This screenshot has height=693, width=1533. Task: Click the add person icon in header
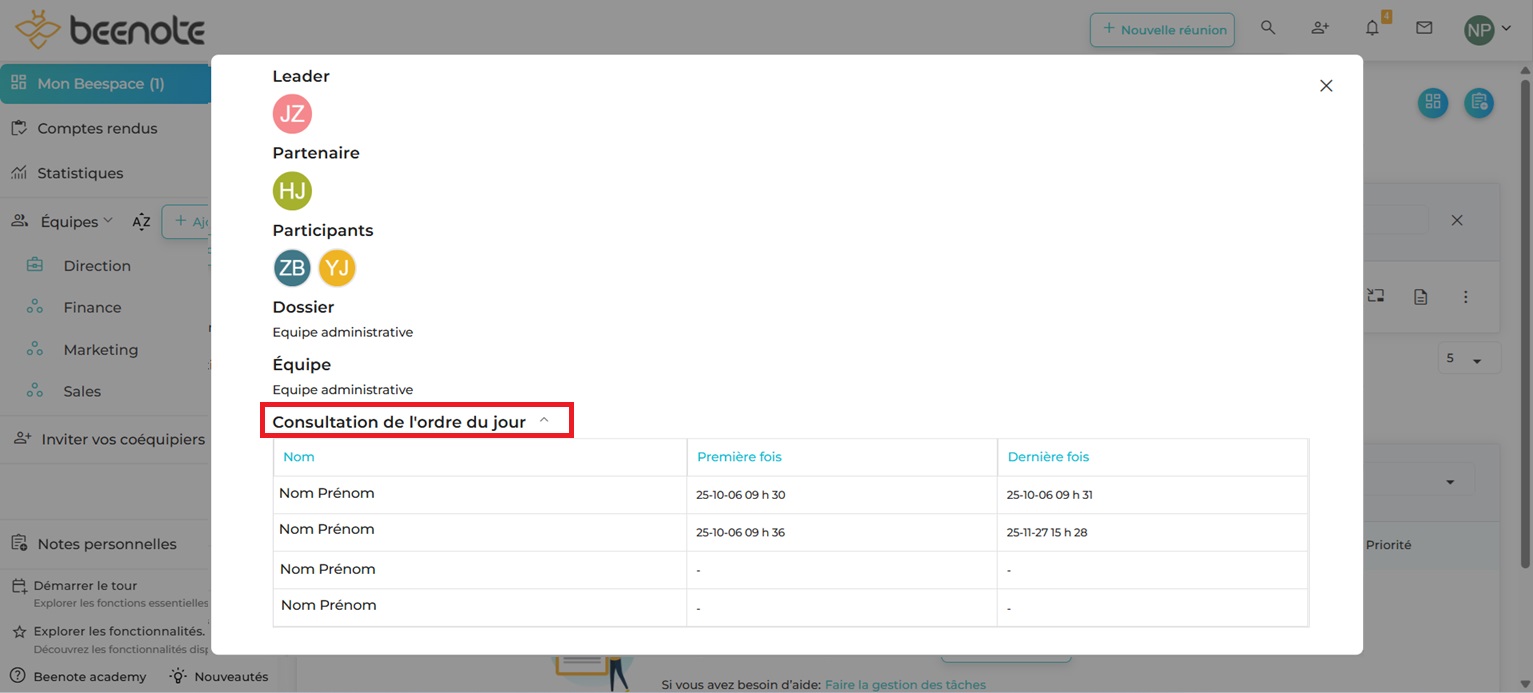[1320, 28]
